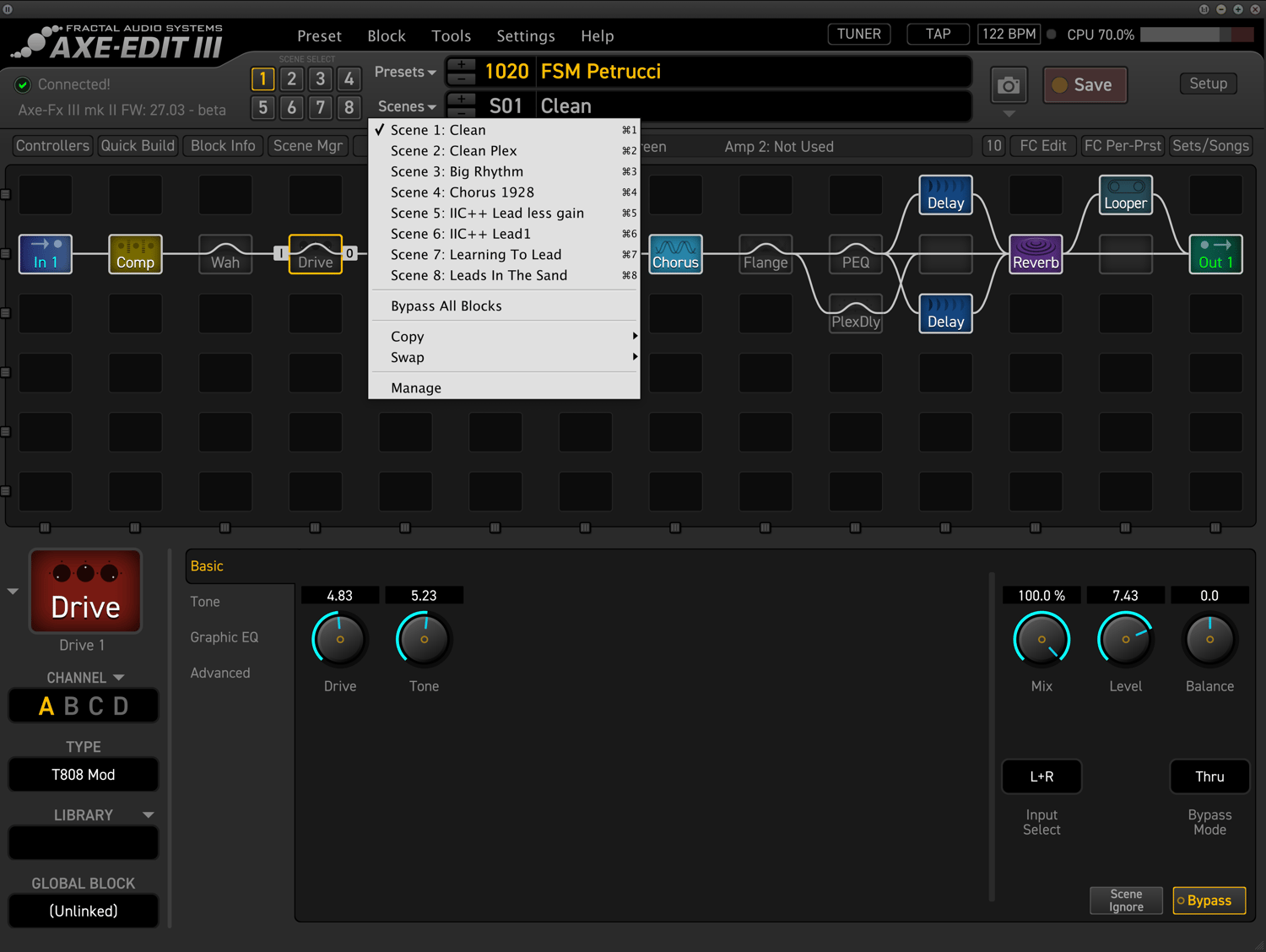Viewport: 1266px width, 952px height.
Task: Click the green Connected checkmark icon
Action: pos(23,84)
